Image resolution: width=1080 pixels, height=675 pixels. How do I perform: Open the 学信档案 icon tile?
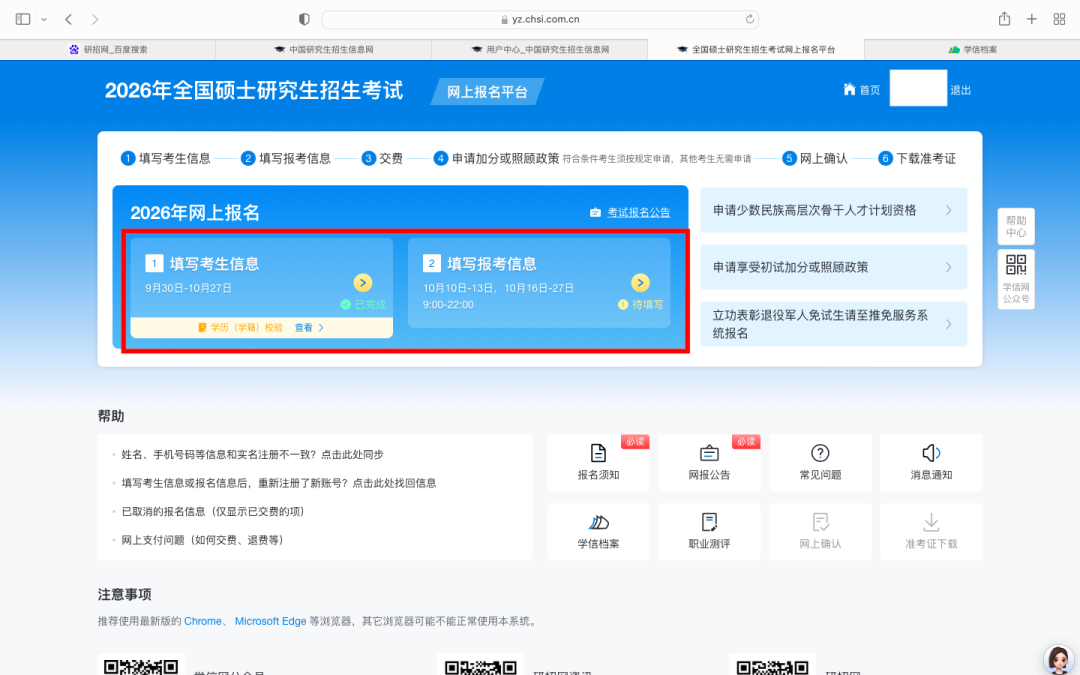click(x=598, y=523)
